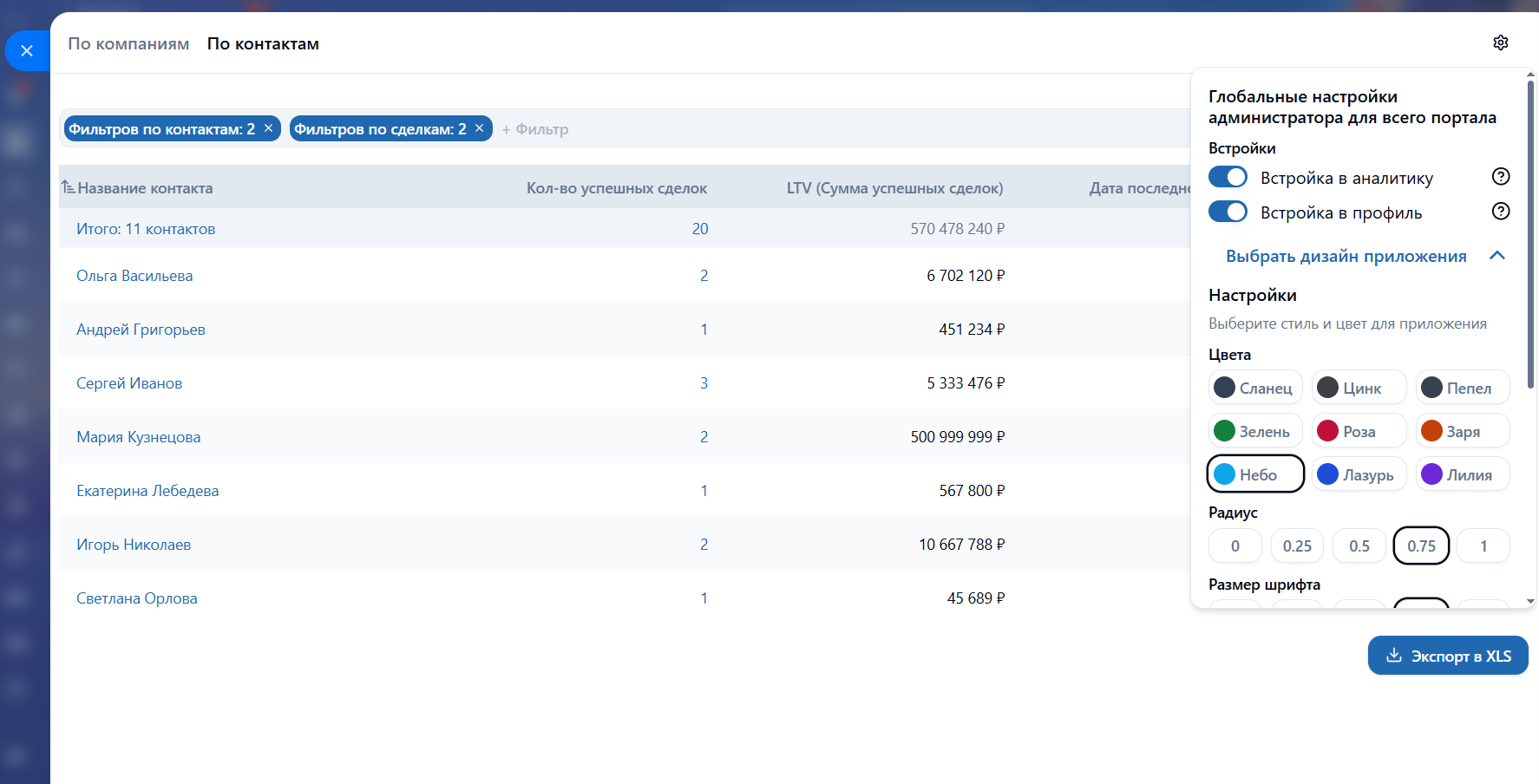Remove the deals filter chip
The width and height of the screenshot is (1539, 784).
click(x=479, y=128)
